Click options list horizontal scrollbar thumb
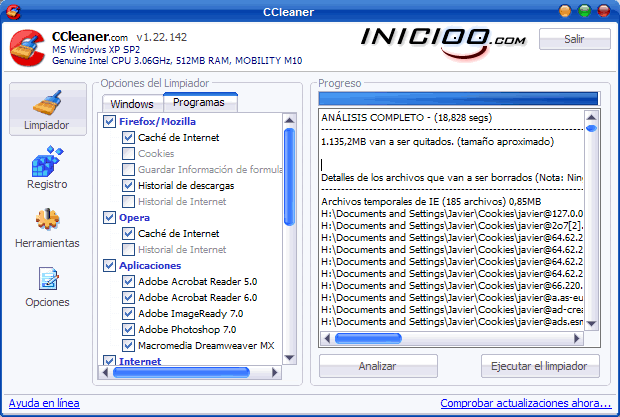620x417 pixels. point(181,372)
